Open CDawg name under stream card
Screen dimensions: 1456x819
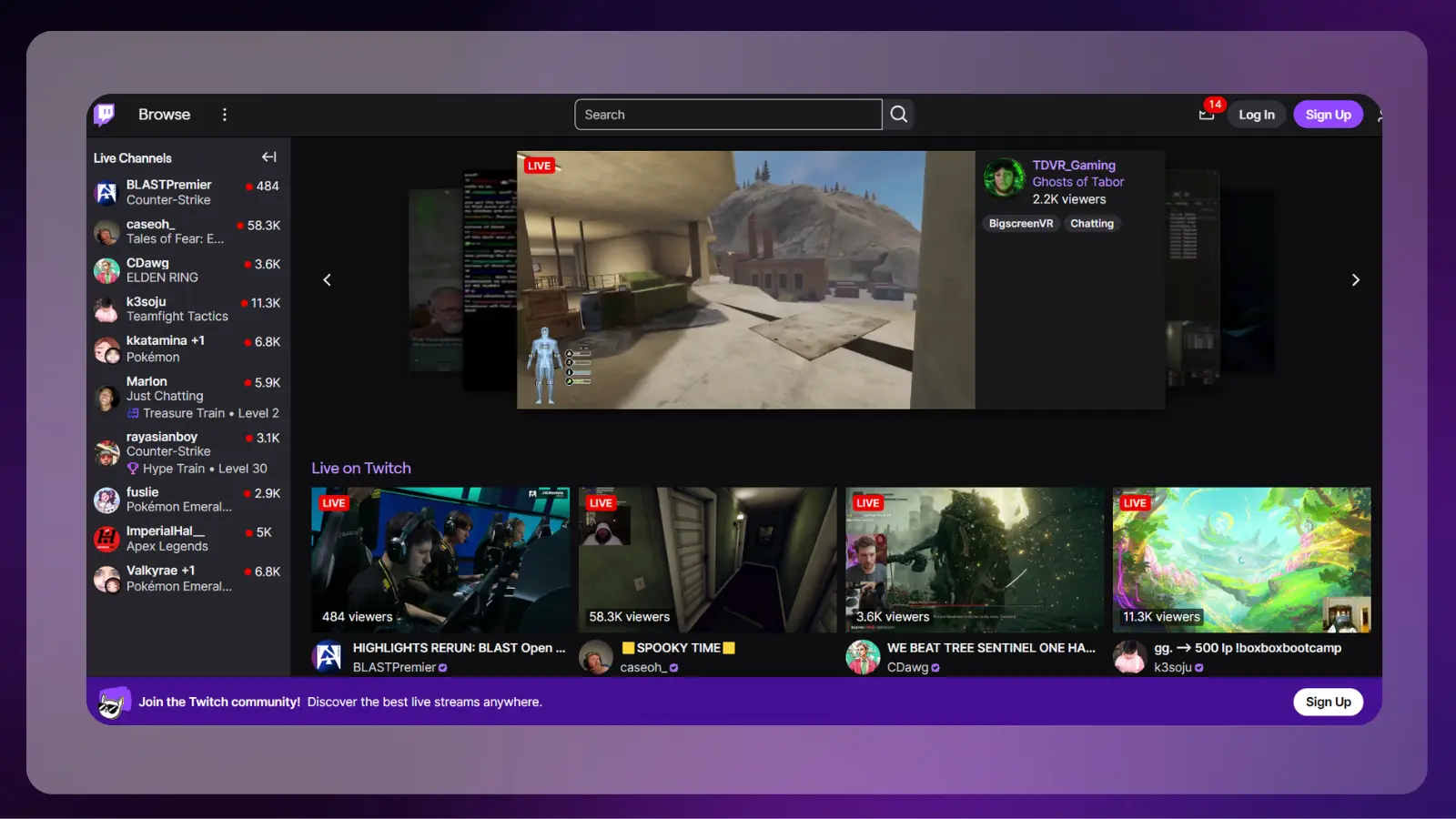(907, 667)
